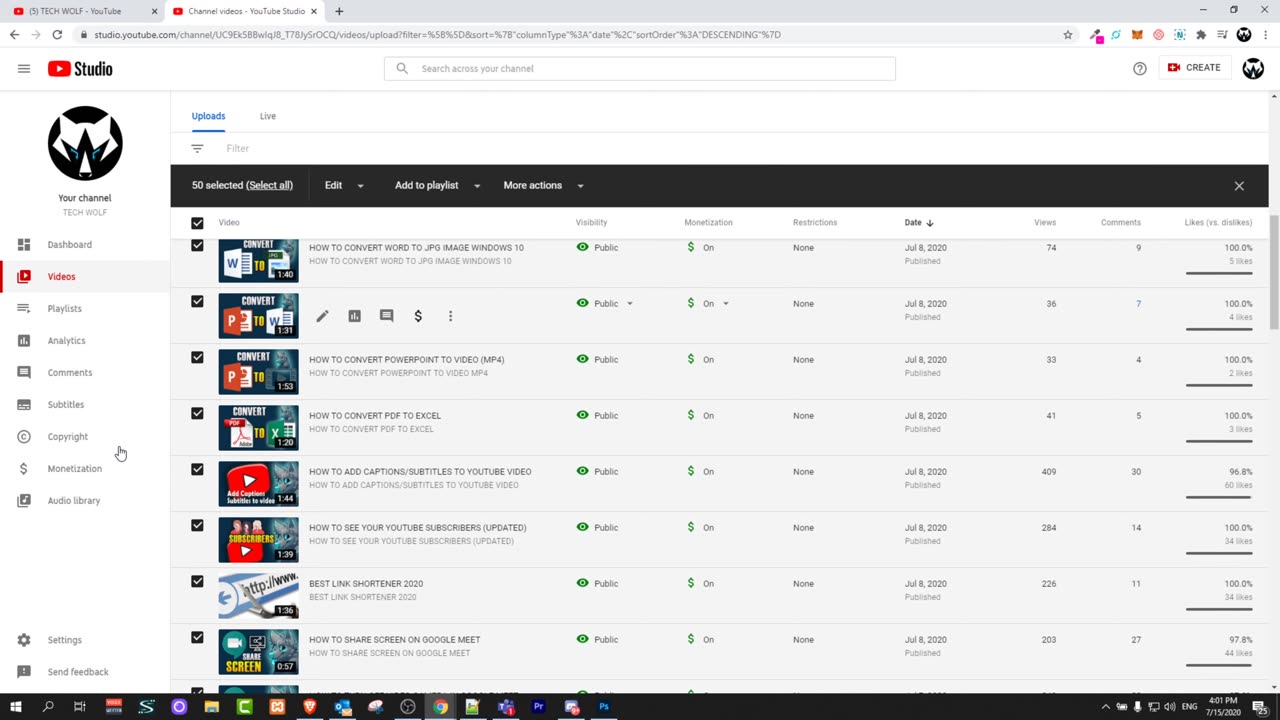Image resolution: width=1280 pixels, height=720 pixels.
Task: Expand visibility dropdown on hovered row
Action: pyautogui.click(x=629, y=303)
